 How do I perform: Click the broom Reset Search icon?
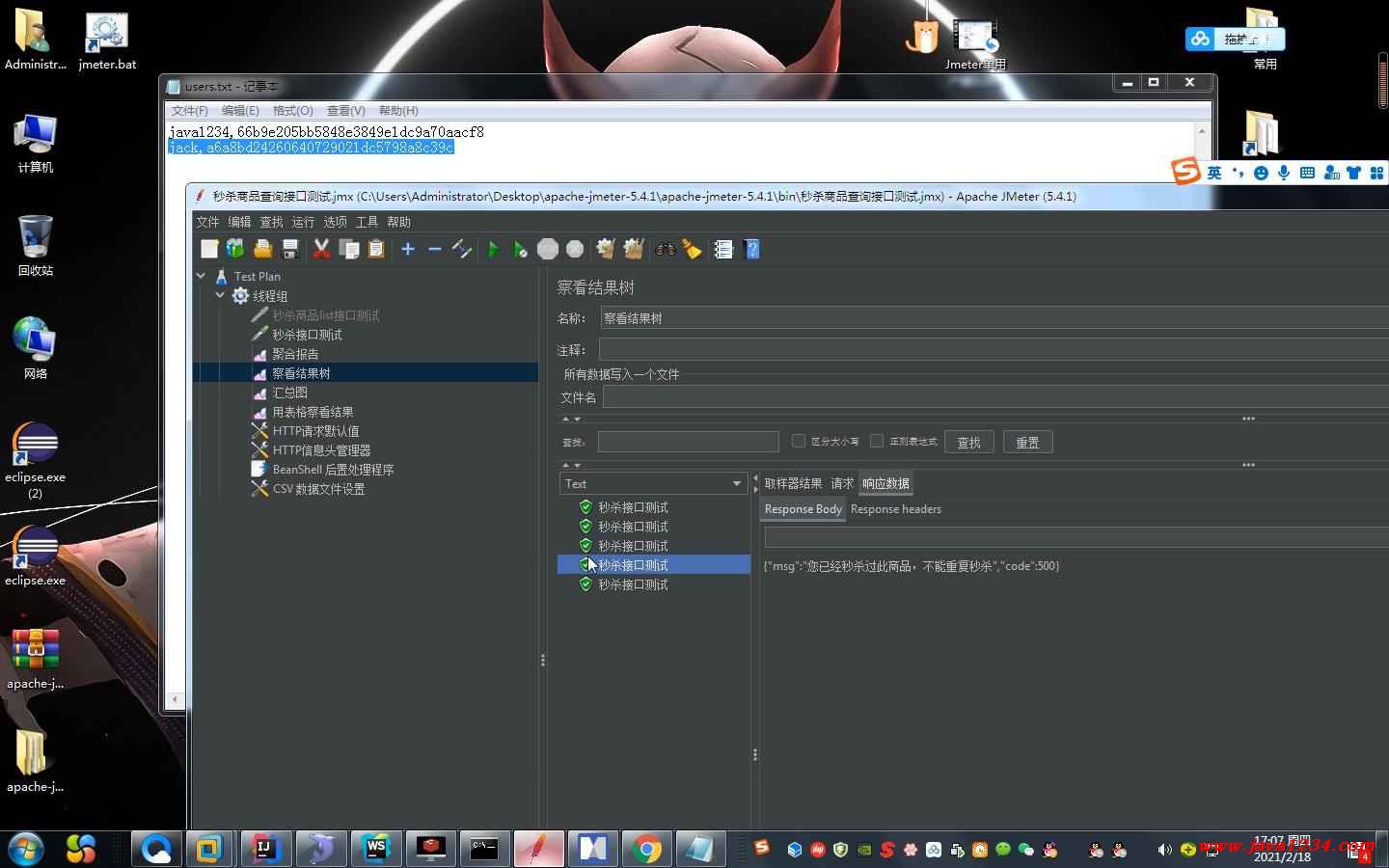693,249
